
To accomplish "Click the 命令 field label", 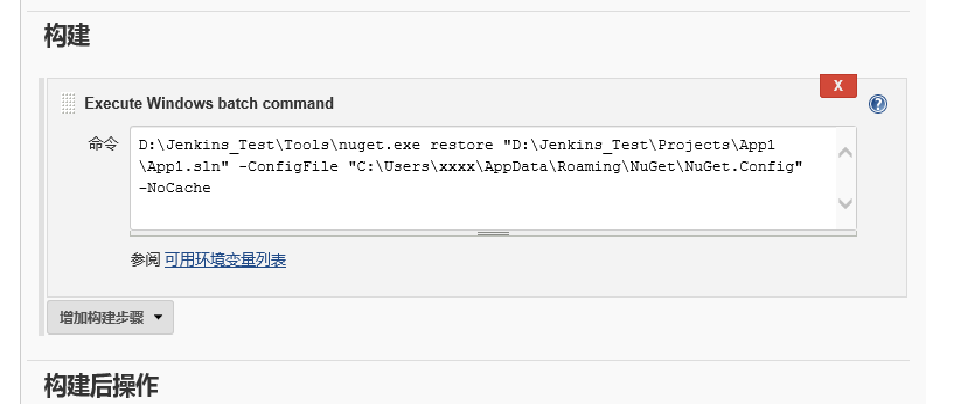I will [x=103, y=144].
